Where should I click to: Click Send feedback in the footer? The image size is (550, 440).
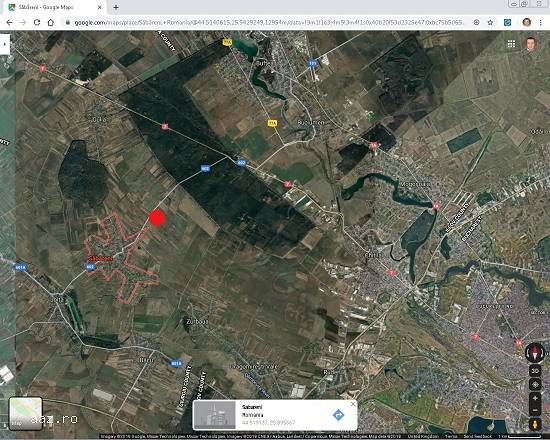coord(477,436)
